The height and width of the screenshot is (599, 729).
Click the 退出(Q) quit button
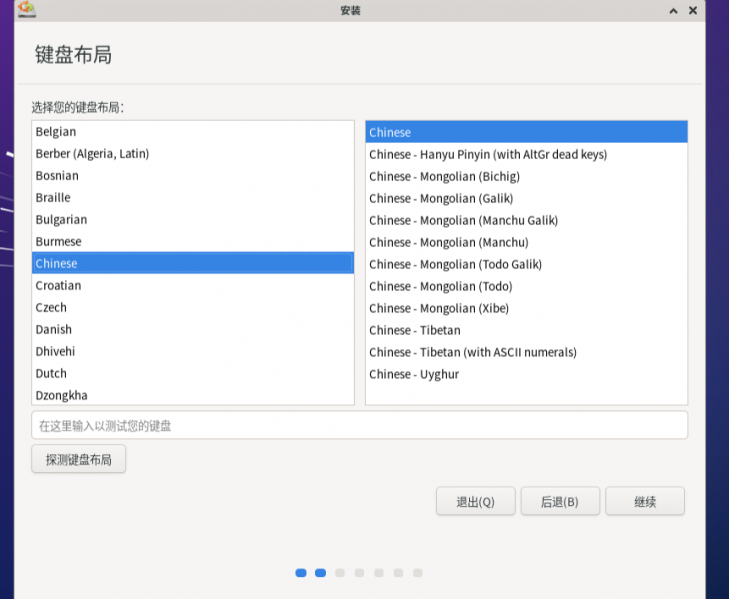tap(475, 502)
